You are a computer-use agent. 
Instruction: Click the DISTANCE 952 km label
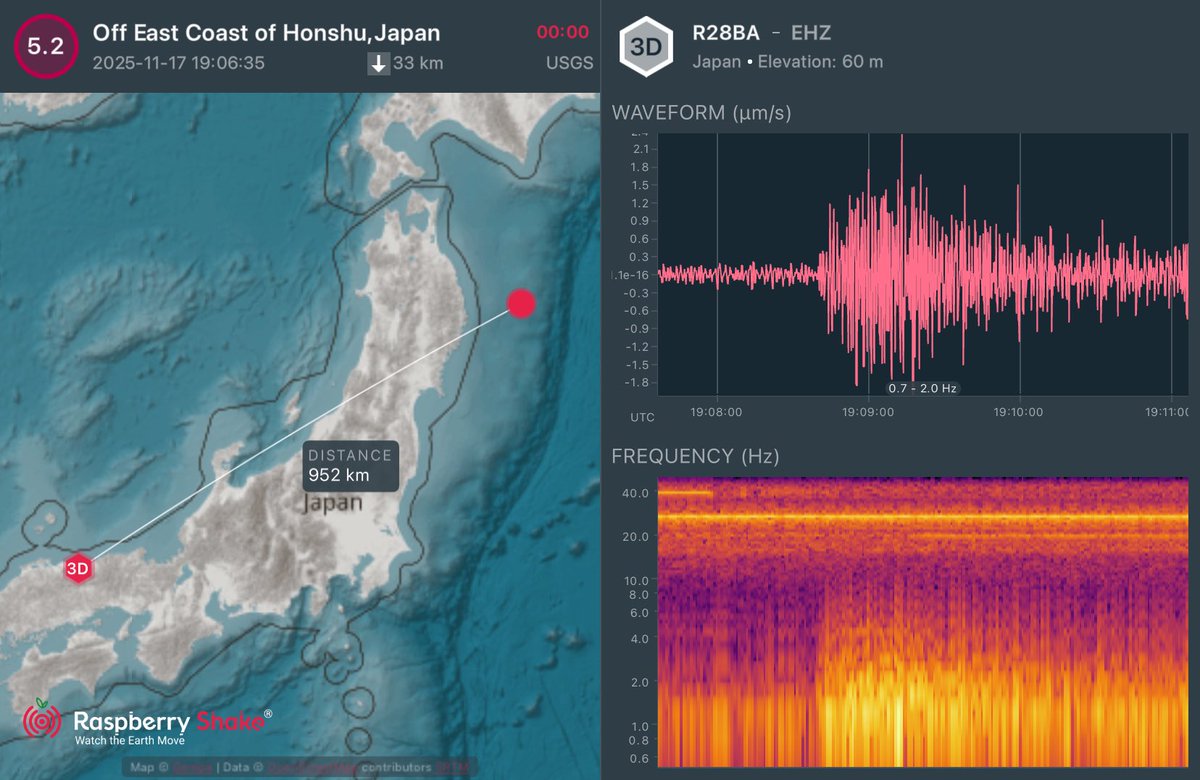(350, 466)
